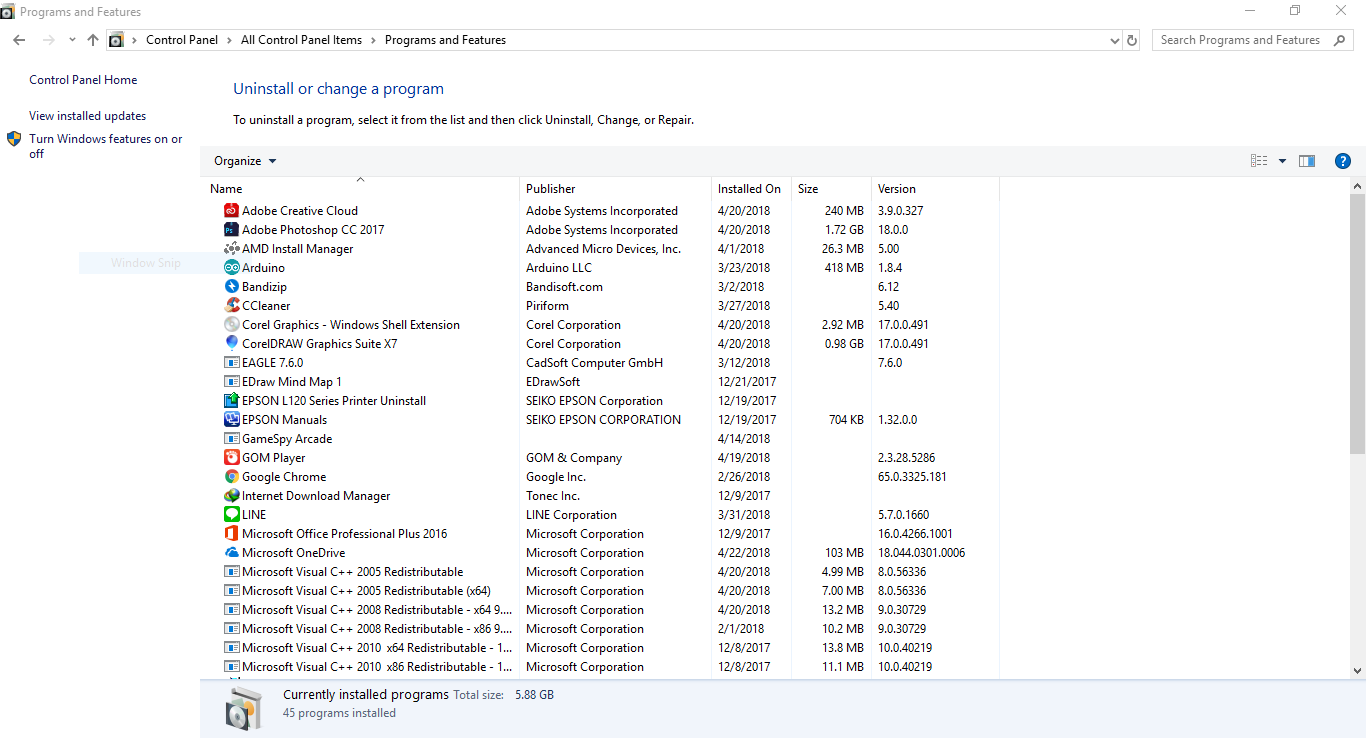Image resolution: width=1366 pixels, height=738 pixels.
Task: Click the Microsoft OneDrive icon
Action: [232, 553]
